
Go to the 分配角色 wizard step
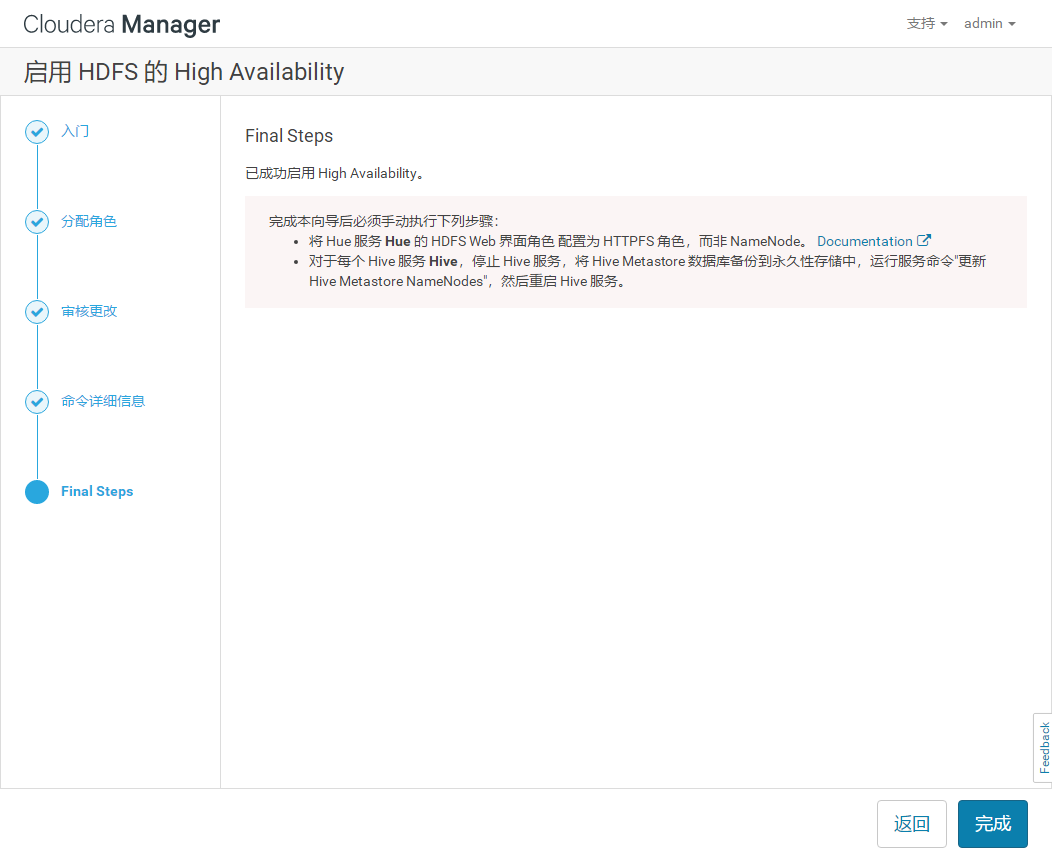89,221
